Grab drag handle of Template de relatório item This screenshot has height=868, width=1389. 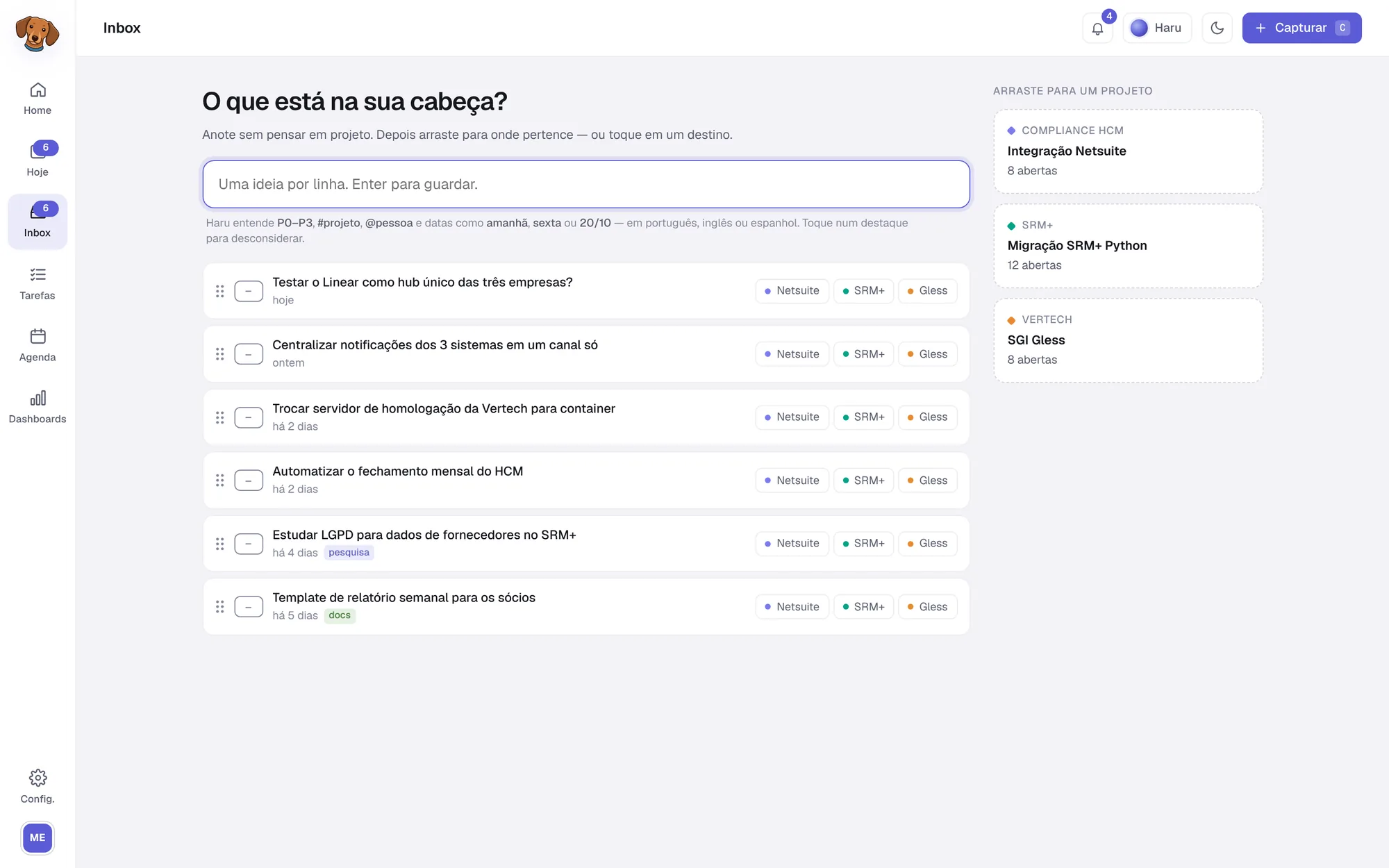pyautogui.click(x=219, y=607)
